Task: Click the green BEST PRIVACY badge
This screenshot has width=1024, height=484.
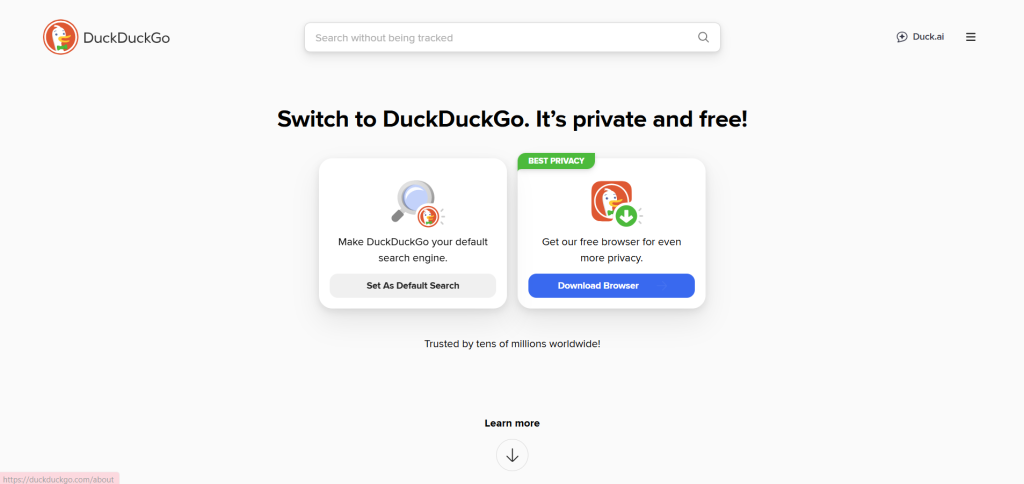Action: pyautogui.click(x=556, y=161)
